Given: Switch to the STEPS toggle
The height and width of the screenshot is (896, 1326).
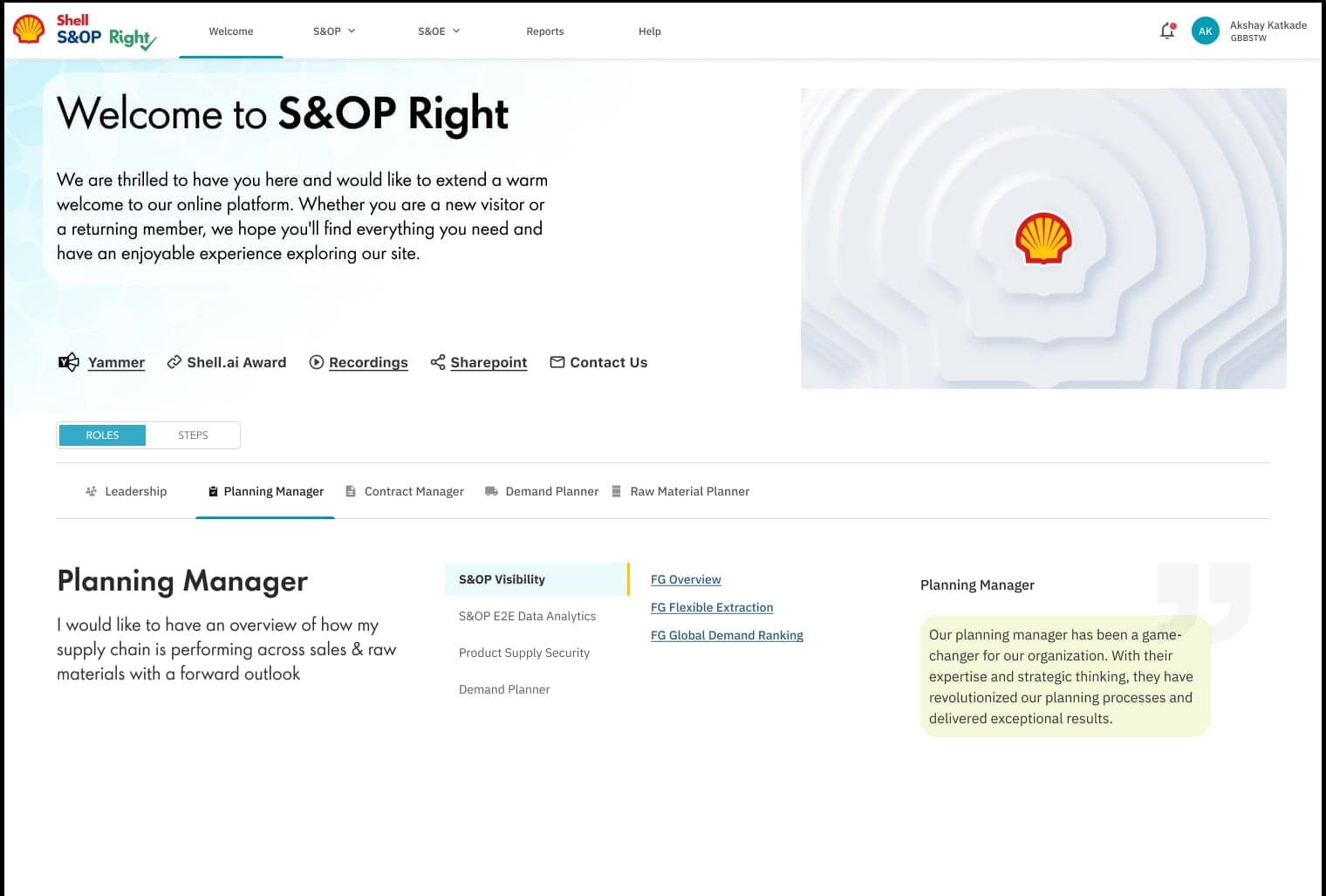Looking at the screenshot, I should pyautogui.click(x=193, y=435).
